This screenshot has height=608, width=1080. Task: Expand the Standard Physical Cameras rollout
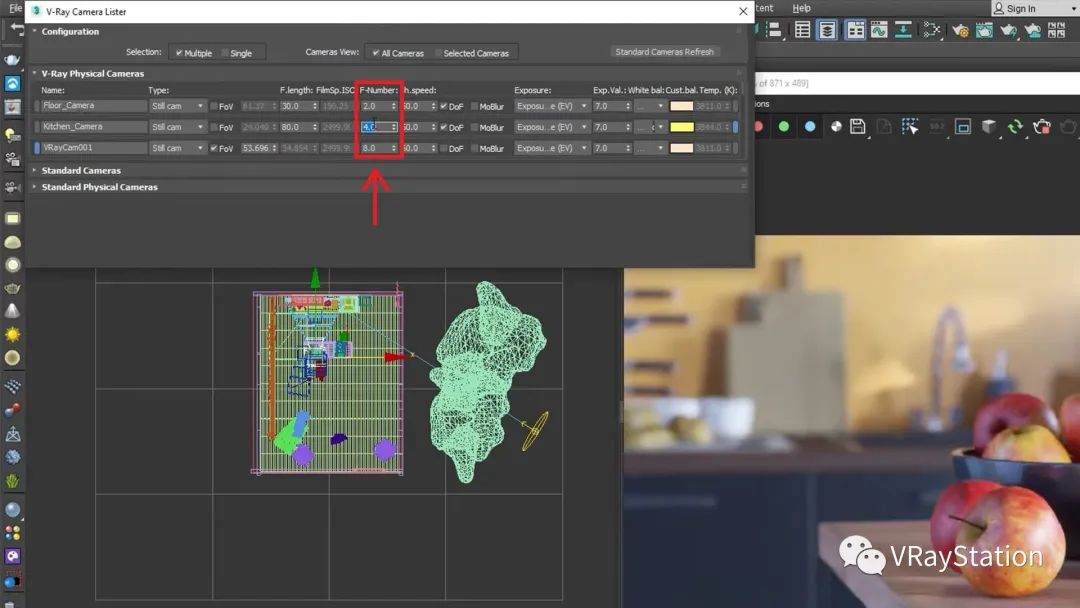click(x=100, y=187)
